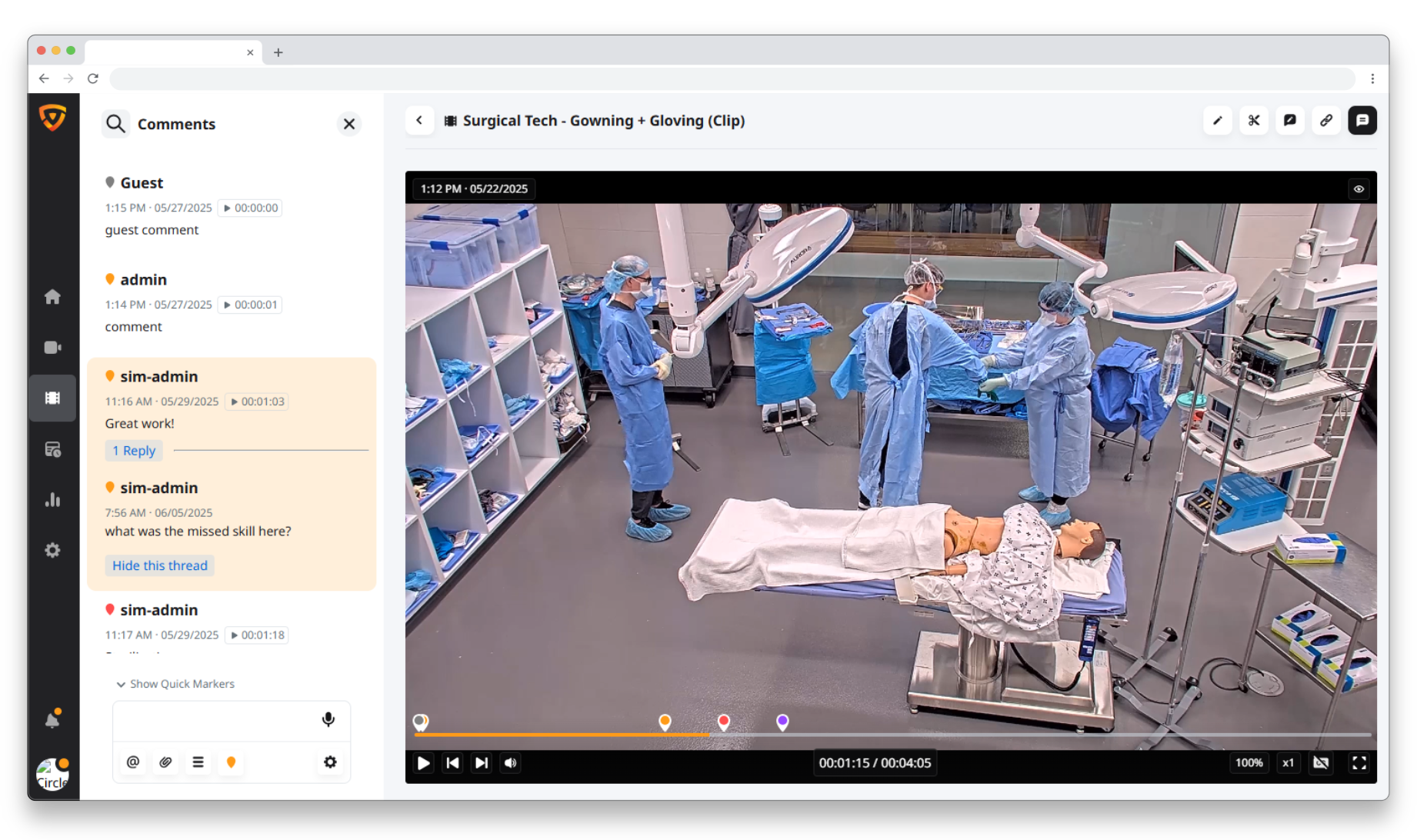Viewport: 1417px width, 840px height.
Task: Select the 'what was the missed skill here?' reply
Action: (198, 532)
